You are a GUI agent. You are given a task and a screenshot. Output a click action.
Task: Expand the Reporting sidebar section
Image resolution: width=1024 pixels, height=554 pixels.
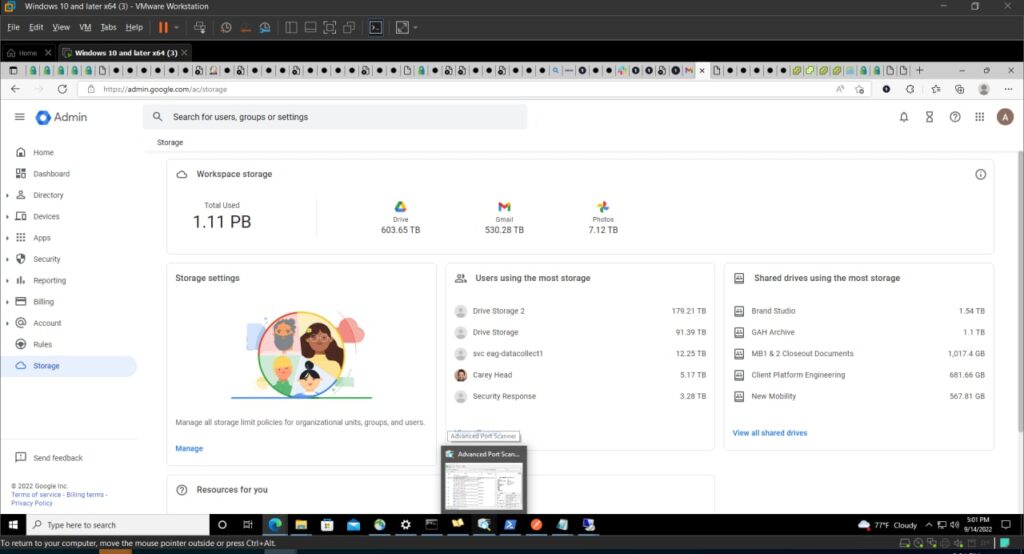[x=7, y=281]
